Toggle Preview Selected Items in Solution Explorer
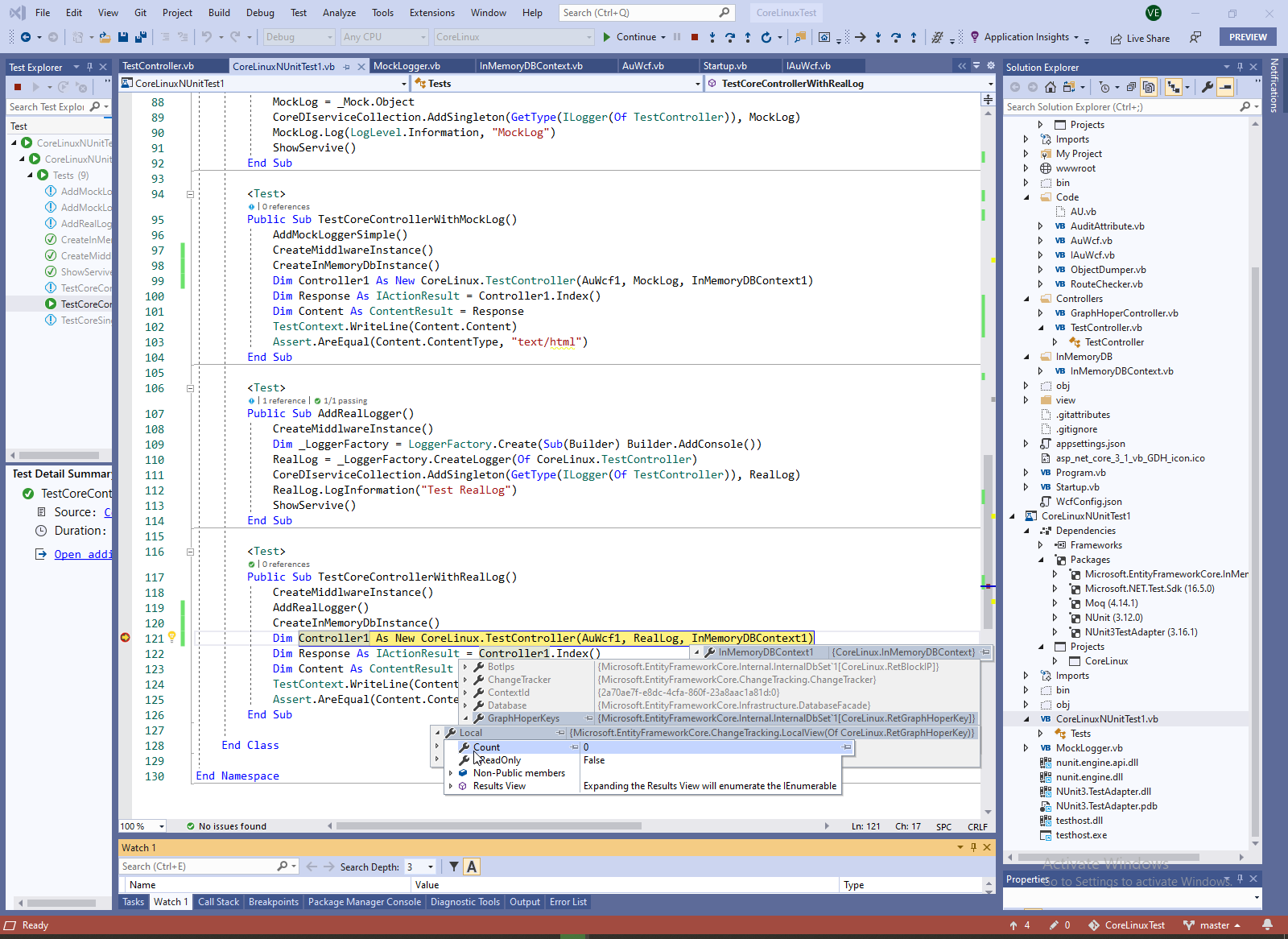Viewport: 1288px width, 939px height. click(1225, 87)
